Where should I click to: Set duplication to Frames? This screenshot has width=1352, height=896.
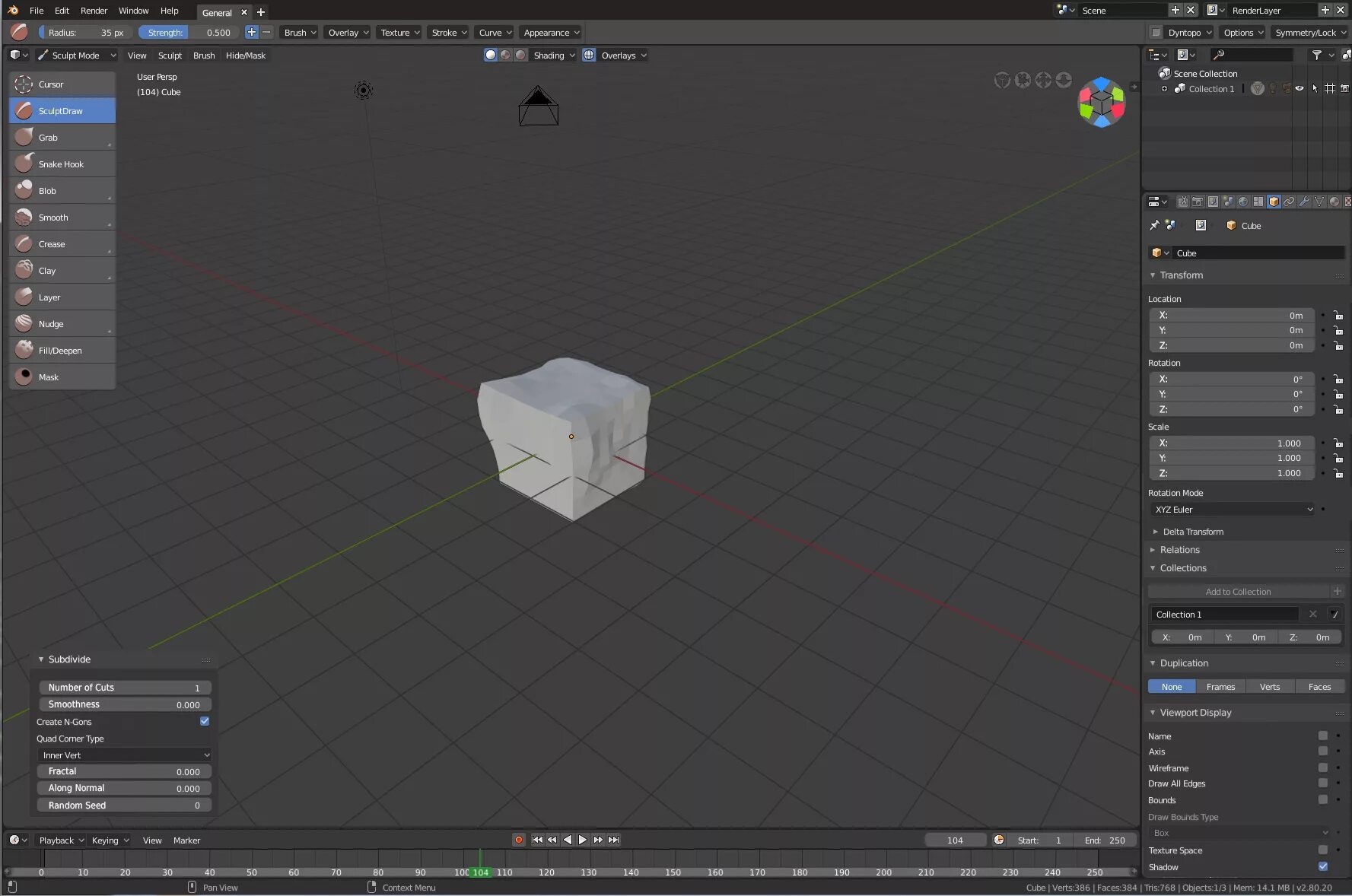(1220, 687)
